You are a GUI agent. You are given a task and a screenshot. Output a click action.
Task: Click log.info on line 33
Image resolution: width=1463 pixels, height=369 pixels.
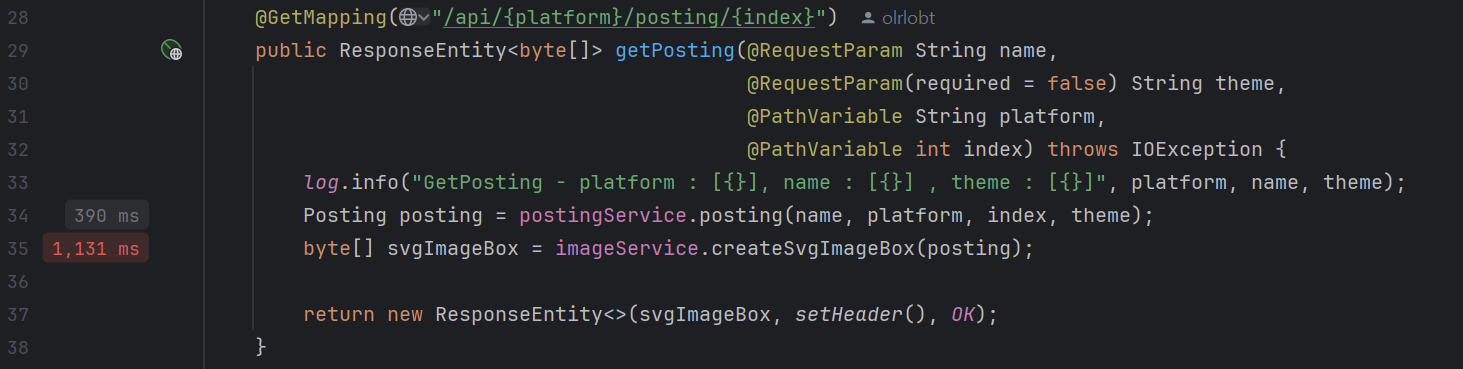351,182
